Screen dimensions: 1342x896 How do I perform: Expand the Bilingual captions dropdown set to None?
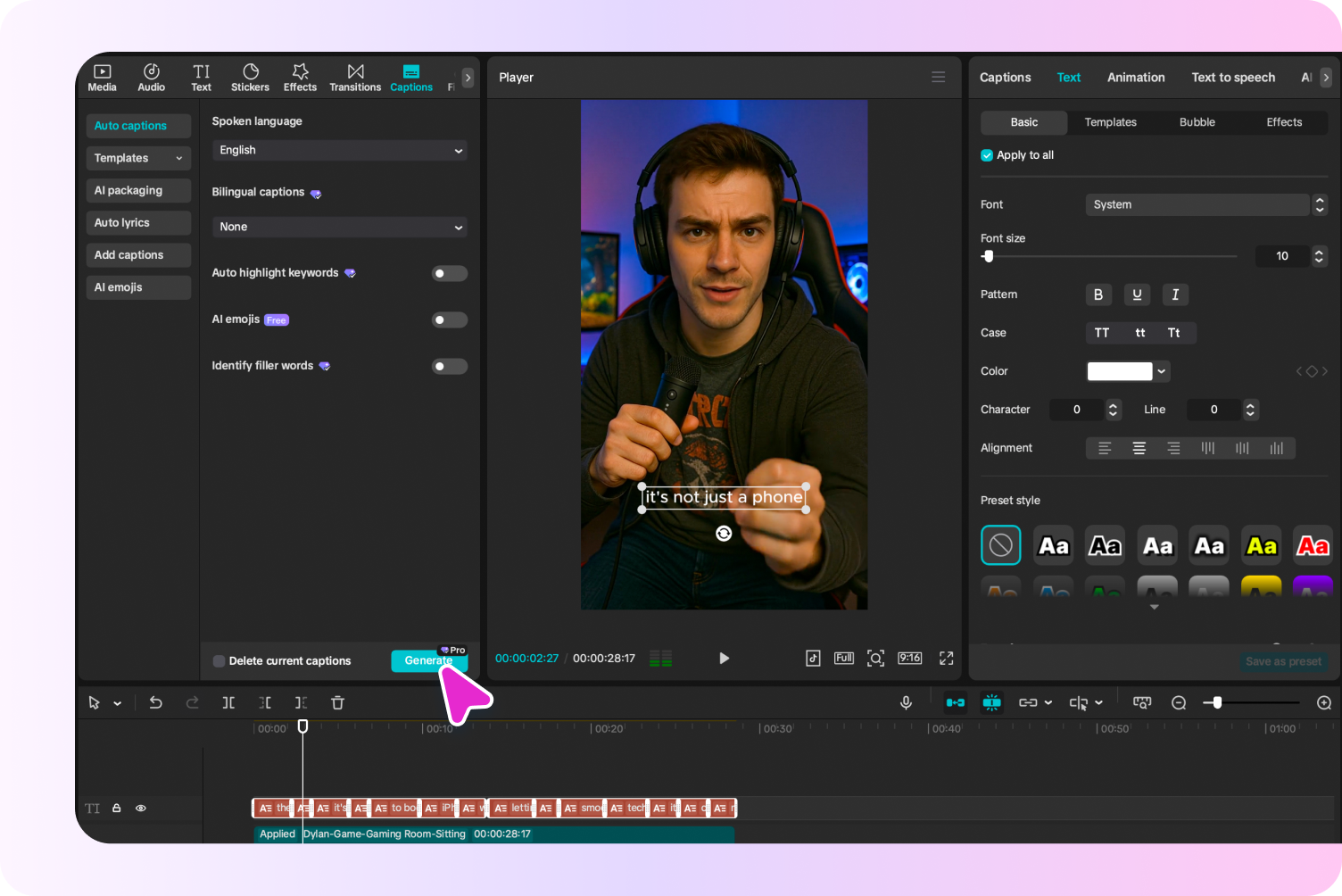(x=339, y=227)
